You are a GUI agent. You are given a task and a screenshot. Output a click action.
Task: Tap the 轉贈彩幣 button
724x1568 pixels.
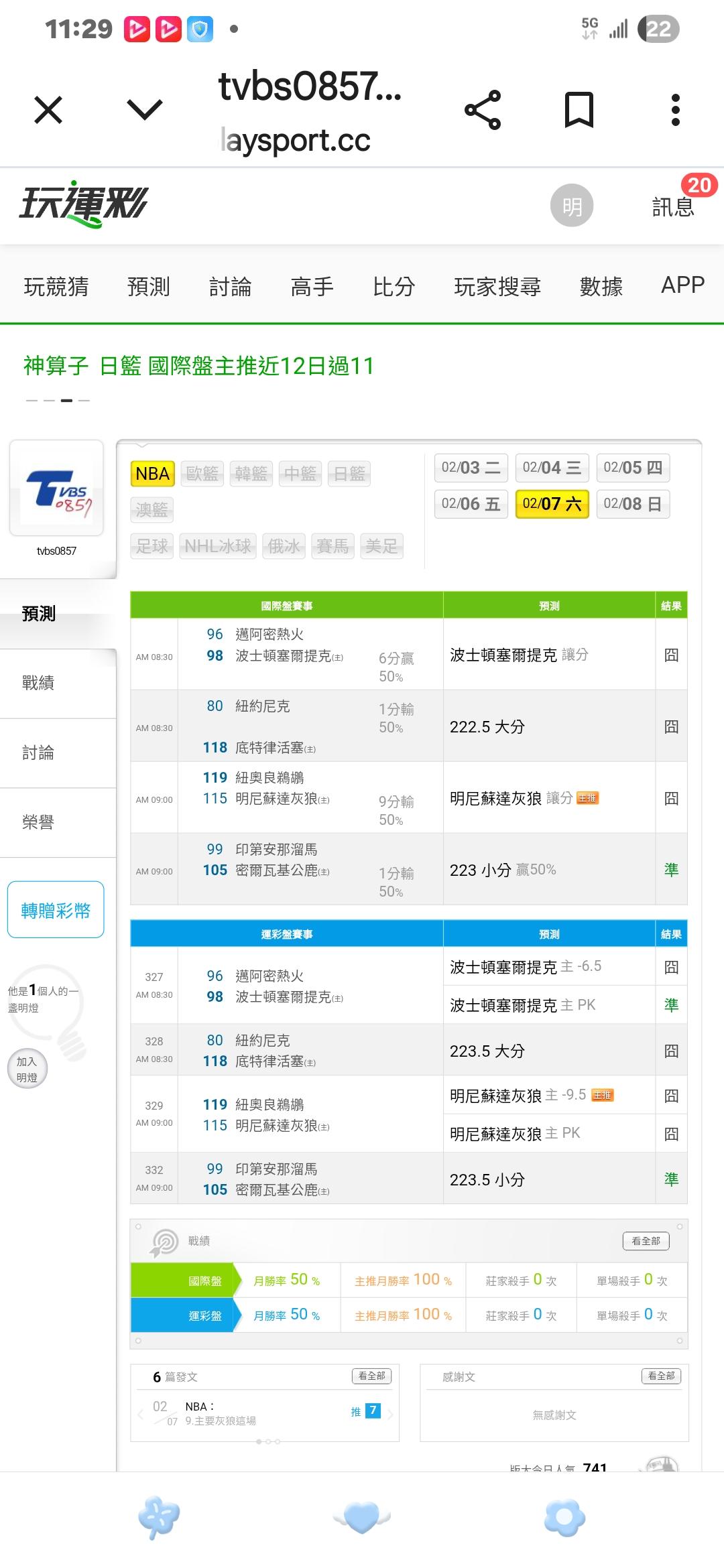[56, 910]
